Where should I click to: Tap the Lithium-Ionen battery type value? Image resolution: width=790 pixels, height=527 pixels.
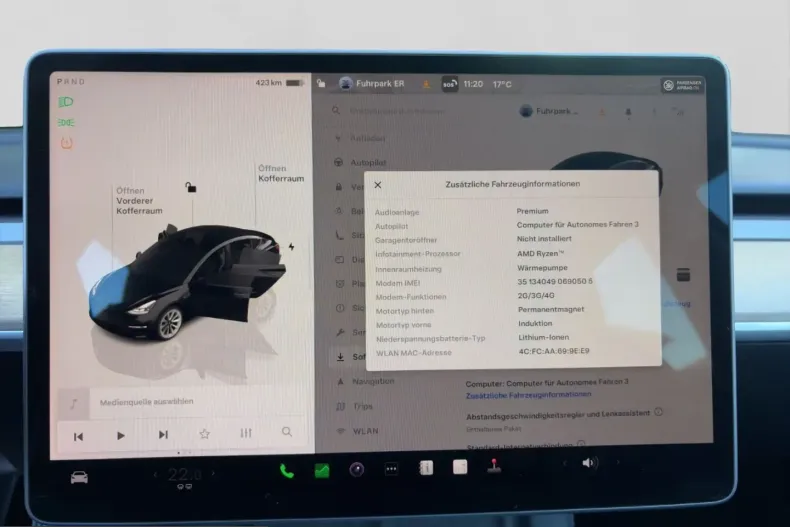coord(544,337)
